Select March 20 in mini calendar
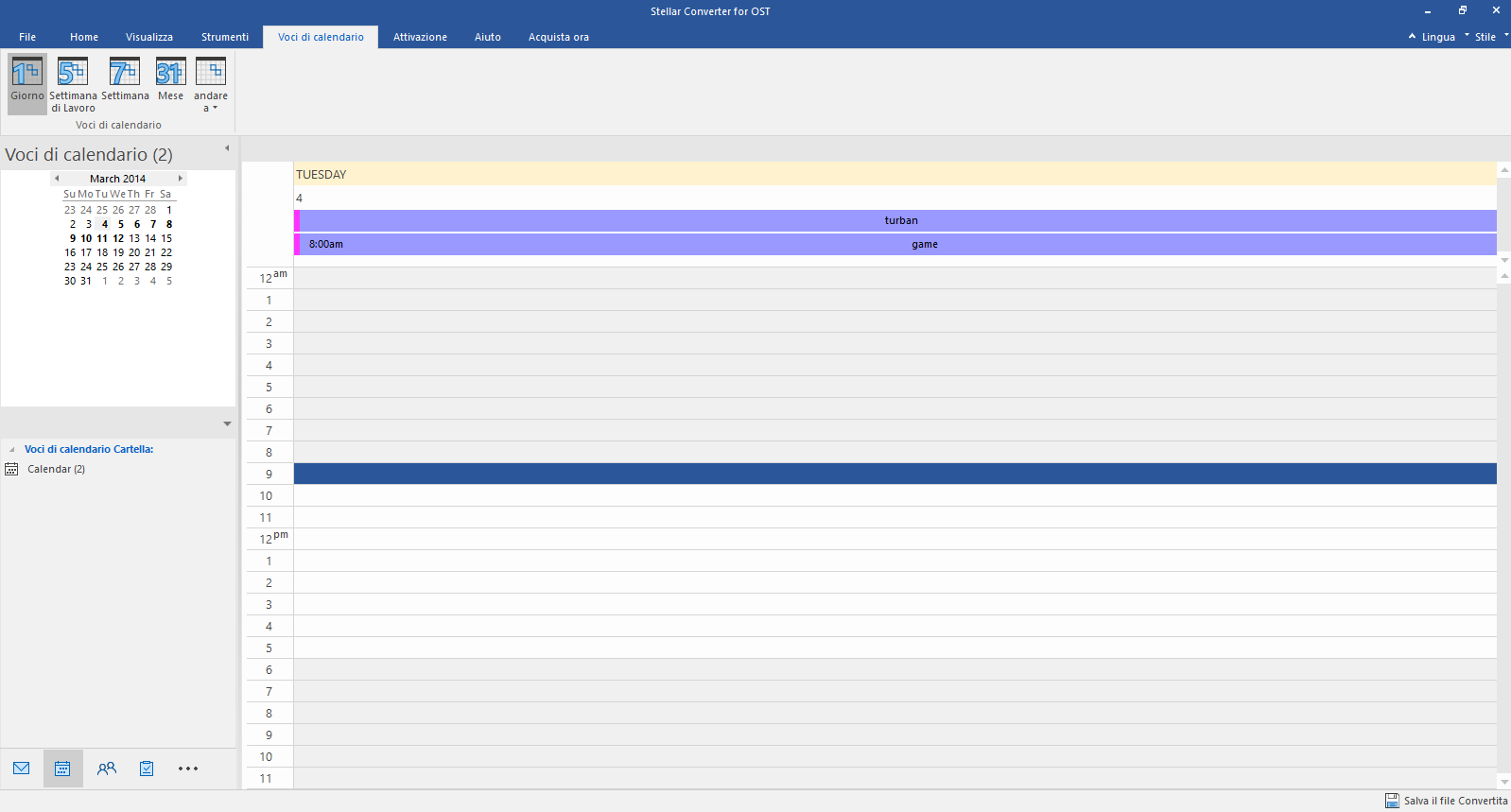 tap(134, 252)
